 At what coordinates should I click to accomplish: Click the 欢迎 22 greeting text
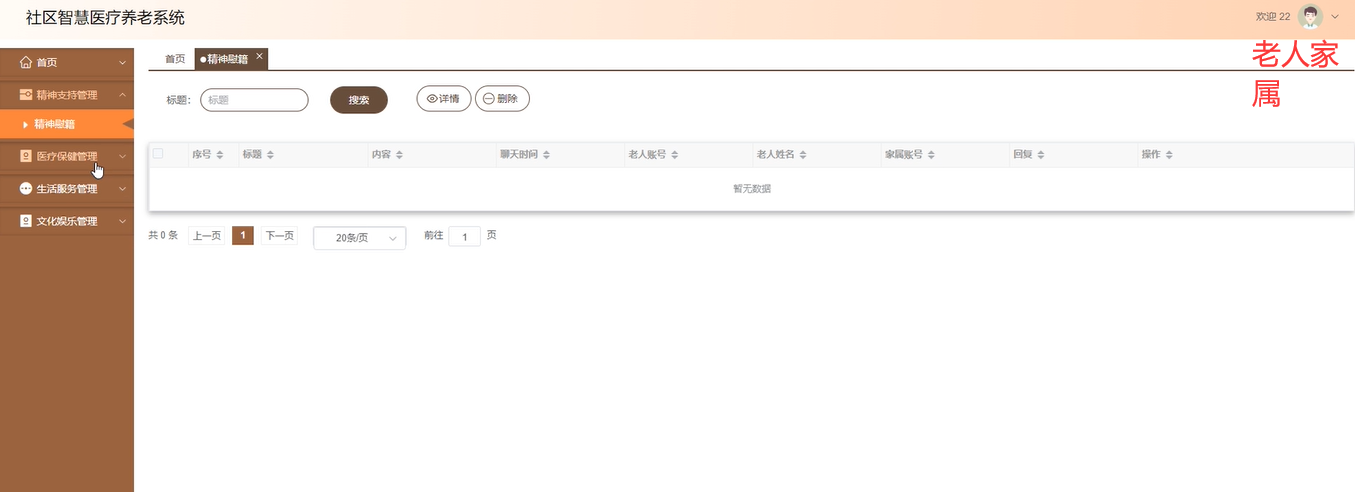pyautogui.click(x=1273, y=17)
